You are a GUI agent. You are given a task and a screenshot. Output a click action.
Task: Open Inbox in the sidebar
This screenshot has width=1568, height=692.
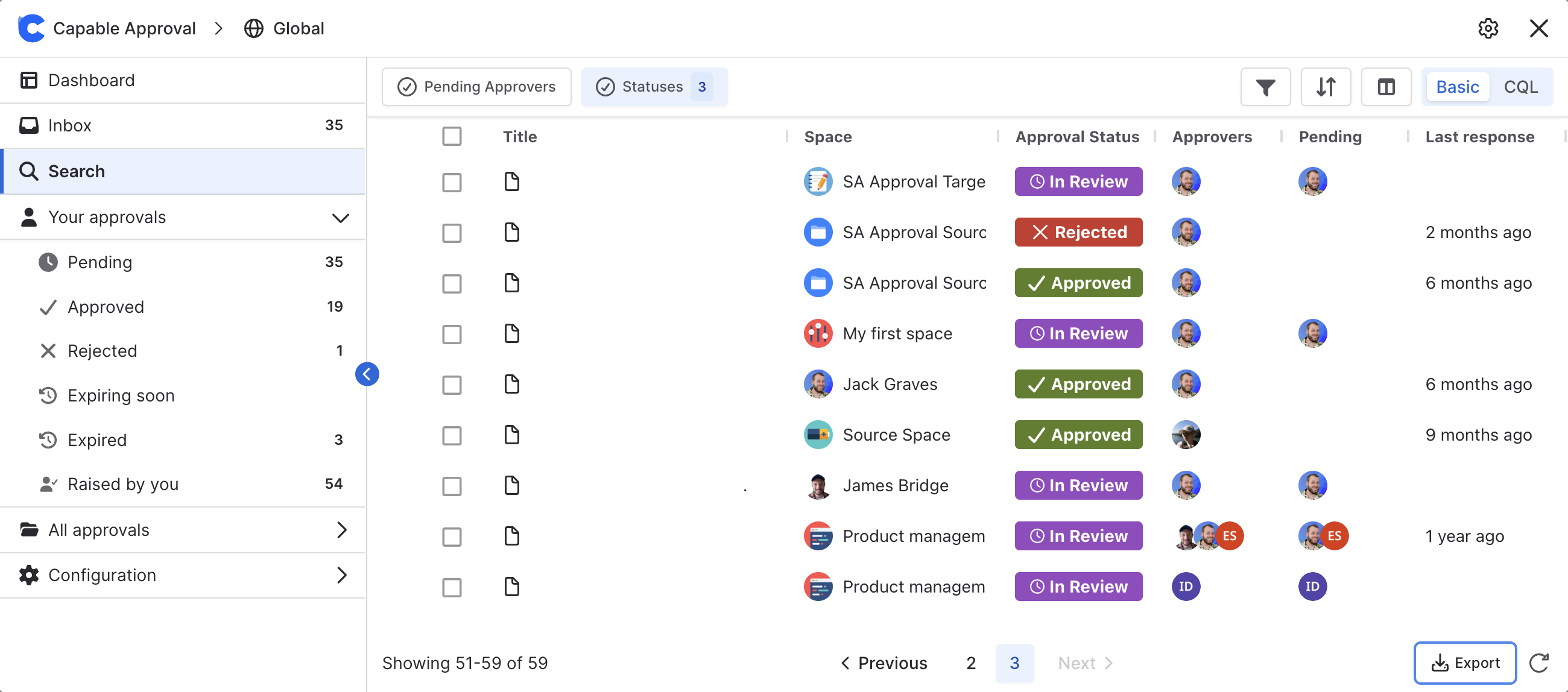70,125
